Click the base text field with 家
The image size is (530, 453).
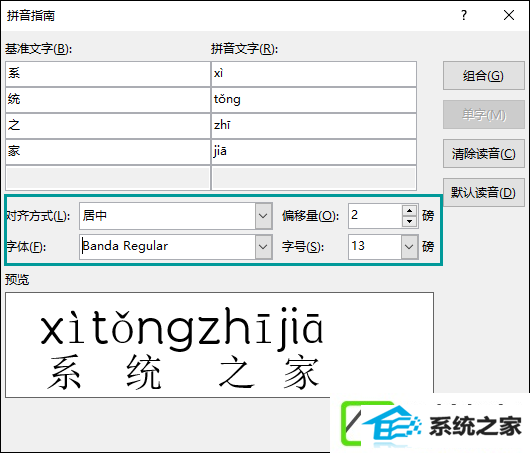(x=108, y=152)
